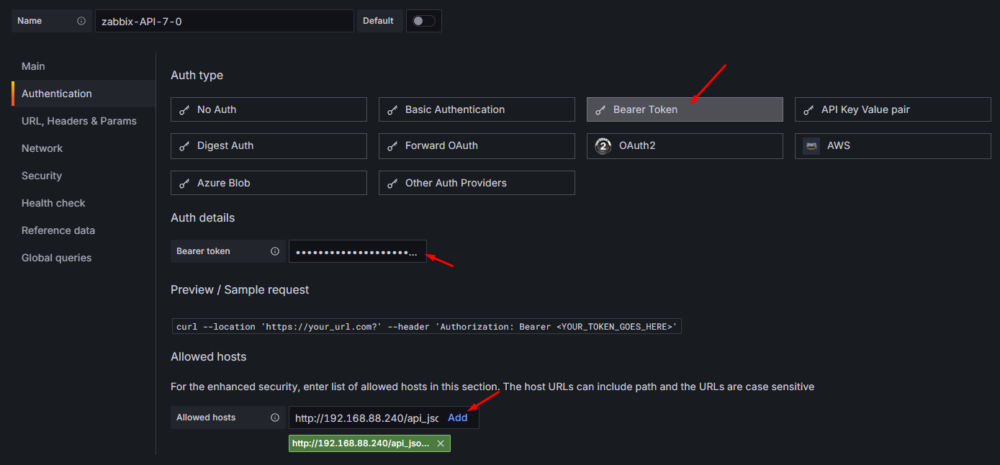1000x465 pixels.
Task: Click the info icon next to Name
Action: coord(81,21)
